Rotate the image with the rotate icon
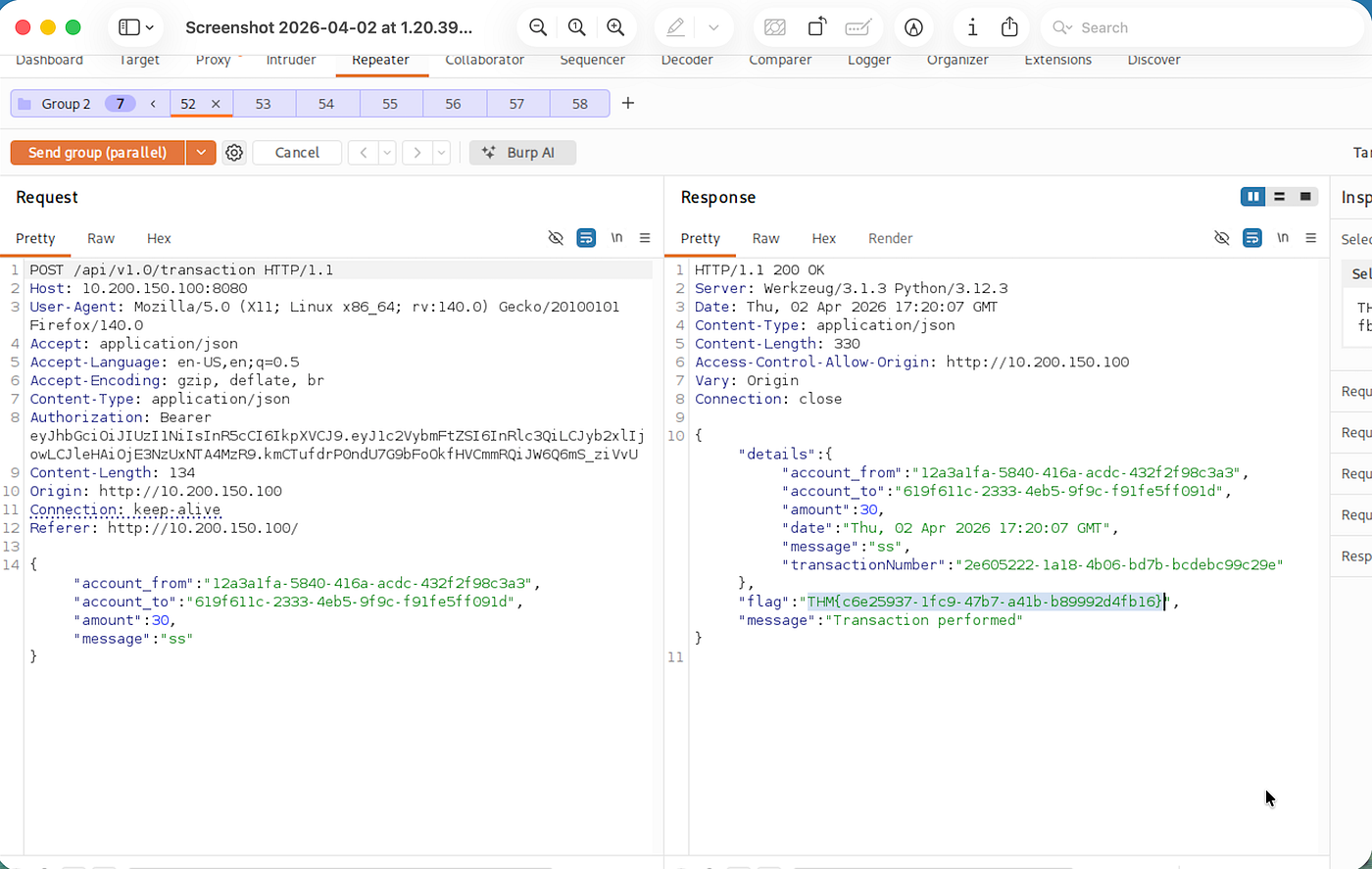Image resolution: width=1372 pixels, height=869 pixels. (x=816, y=27)
